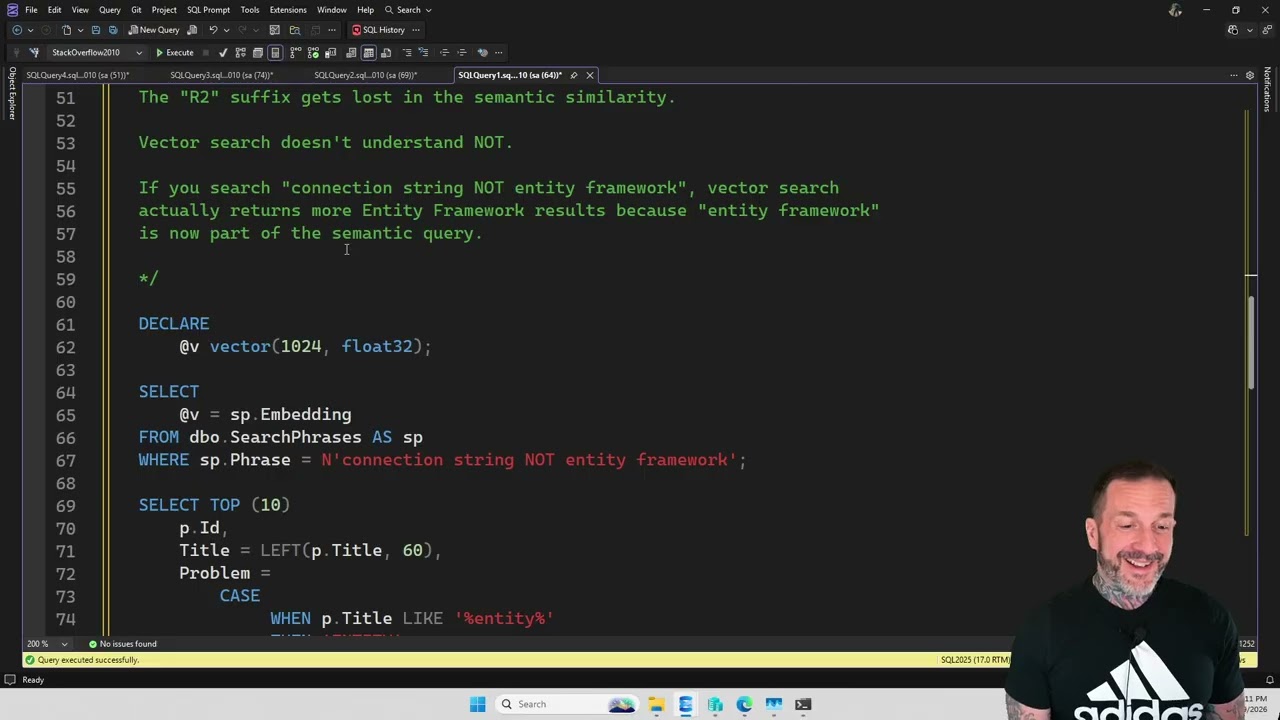The height and width of the screenshot is (720, 1280).
Task: Open the zoom level 200 % dropdown
Action: point(47,644)
